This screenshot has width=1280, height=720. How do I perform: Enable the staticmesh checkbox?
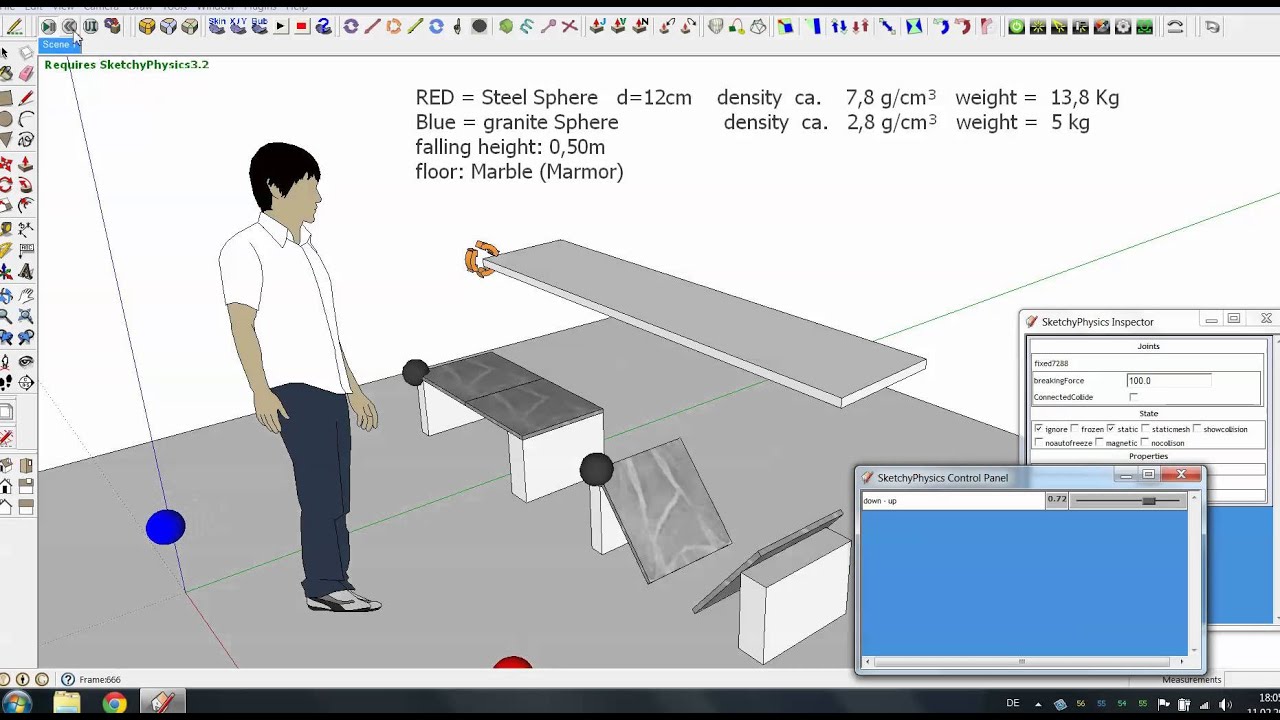(1146, 429)
